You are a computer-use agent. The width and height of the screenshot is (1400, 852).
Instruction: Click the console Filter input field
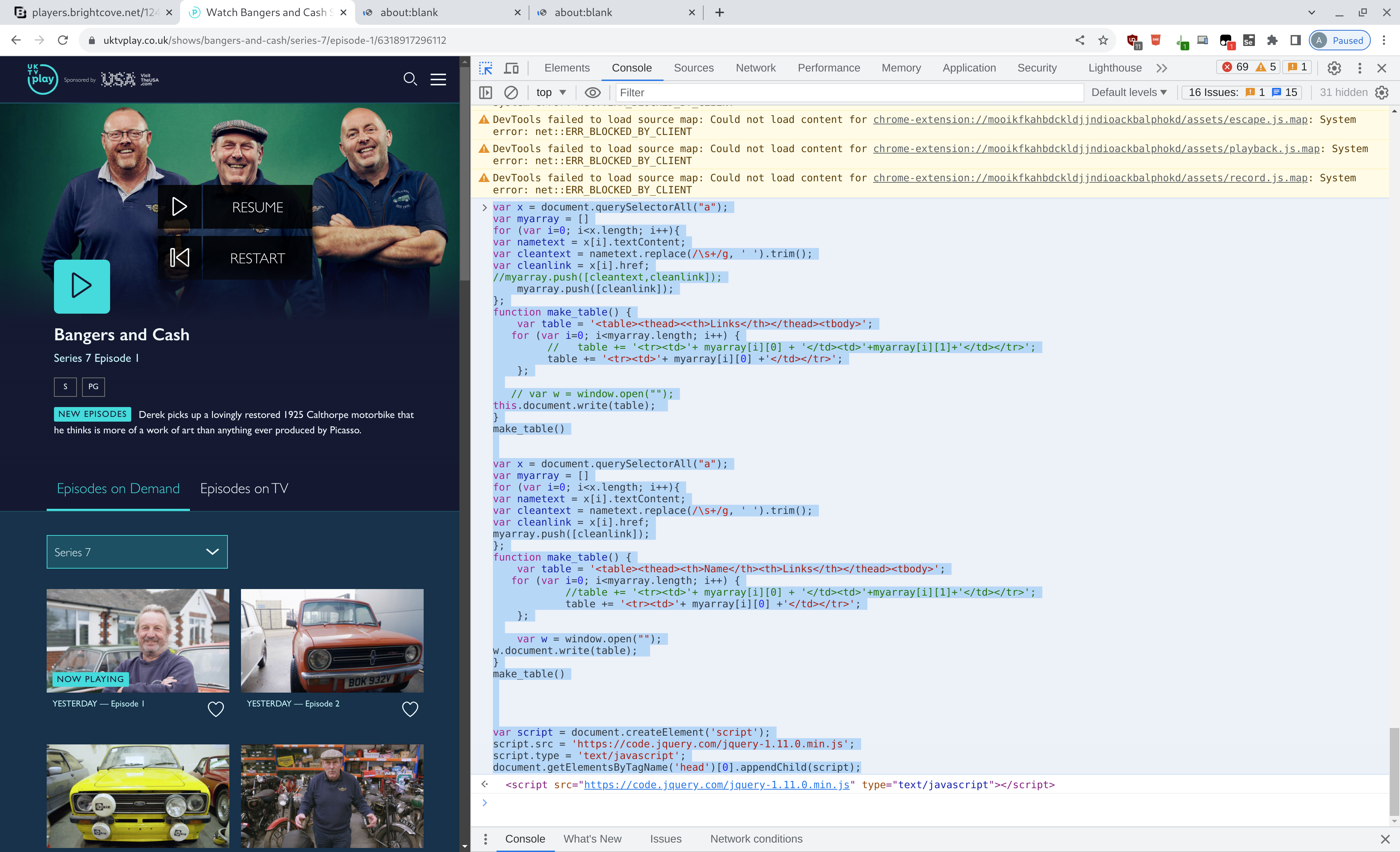coord(849,92)
